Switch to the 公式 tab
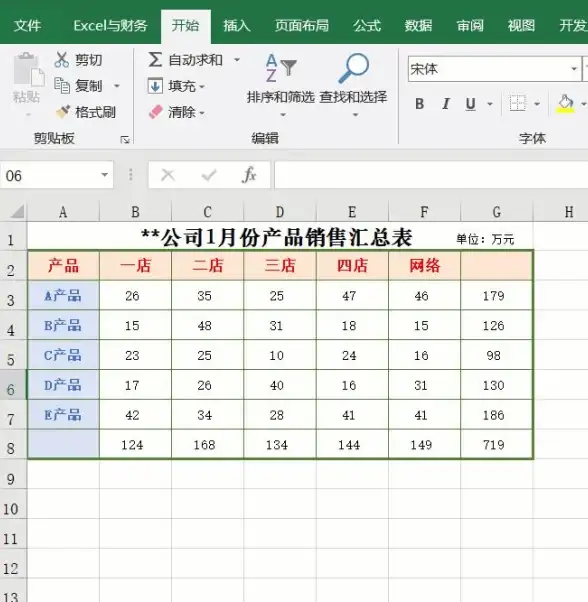Image resolution: width=588 pixels, height=602 pixels. click(367, 26)
